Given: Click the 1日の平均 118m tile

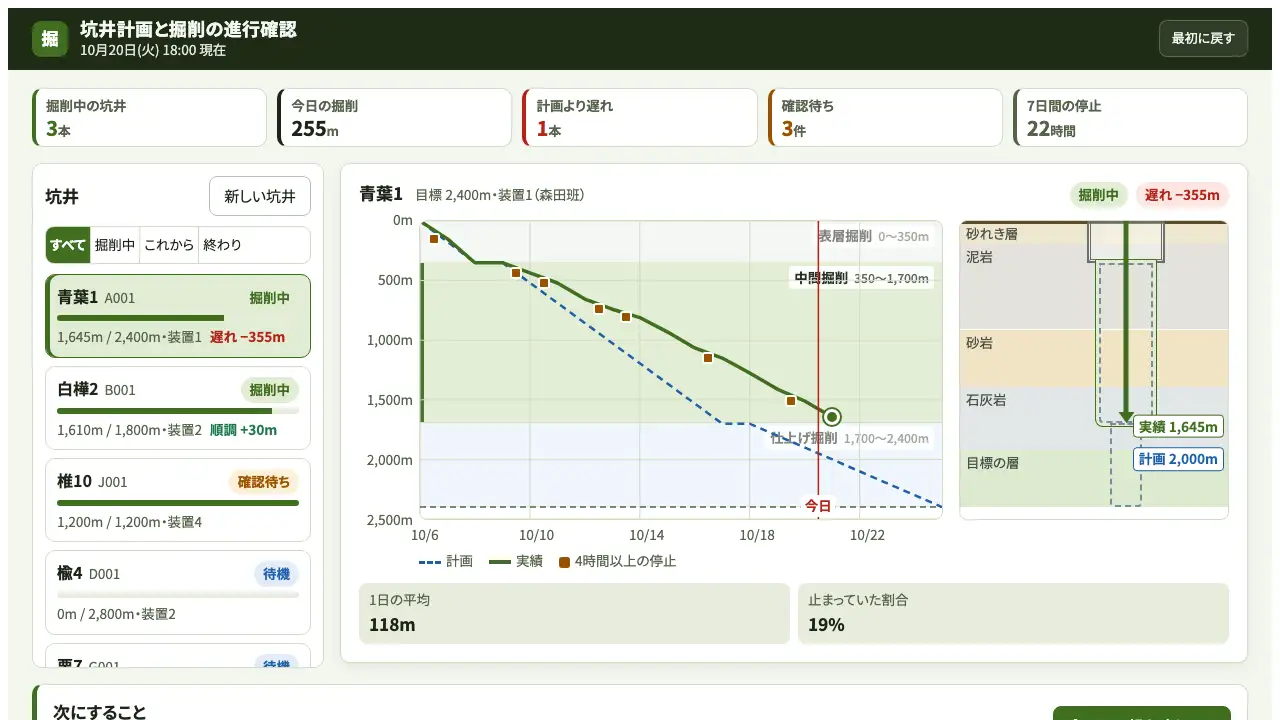Looking at the screenshot, I should 574,613.
